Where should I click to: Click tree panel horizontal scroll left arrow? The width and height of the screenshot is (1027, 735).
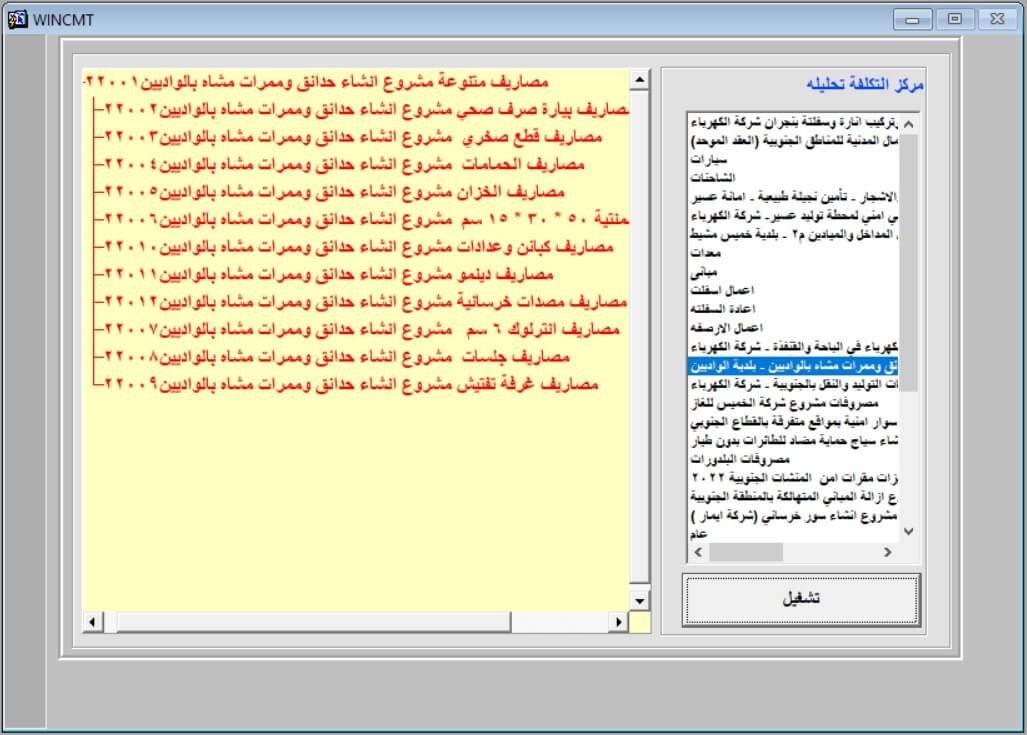(93, 623)
